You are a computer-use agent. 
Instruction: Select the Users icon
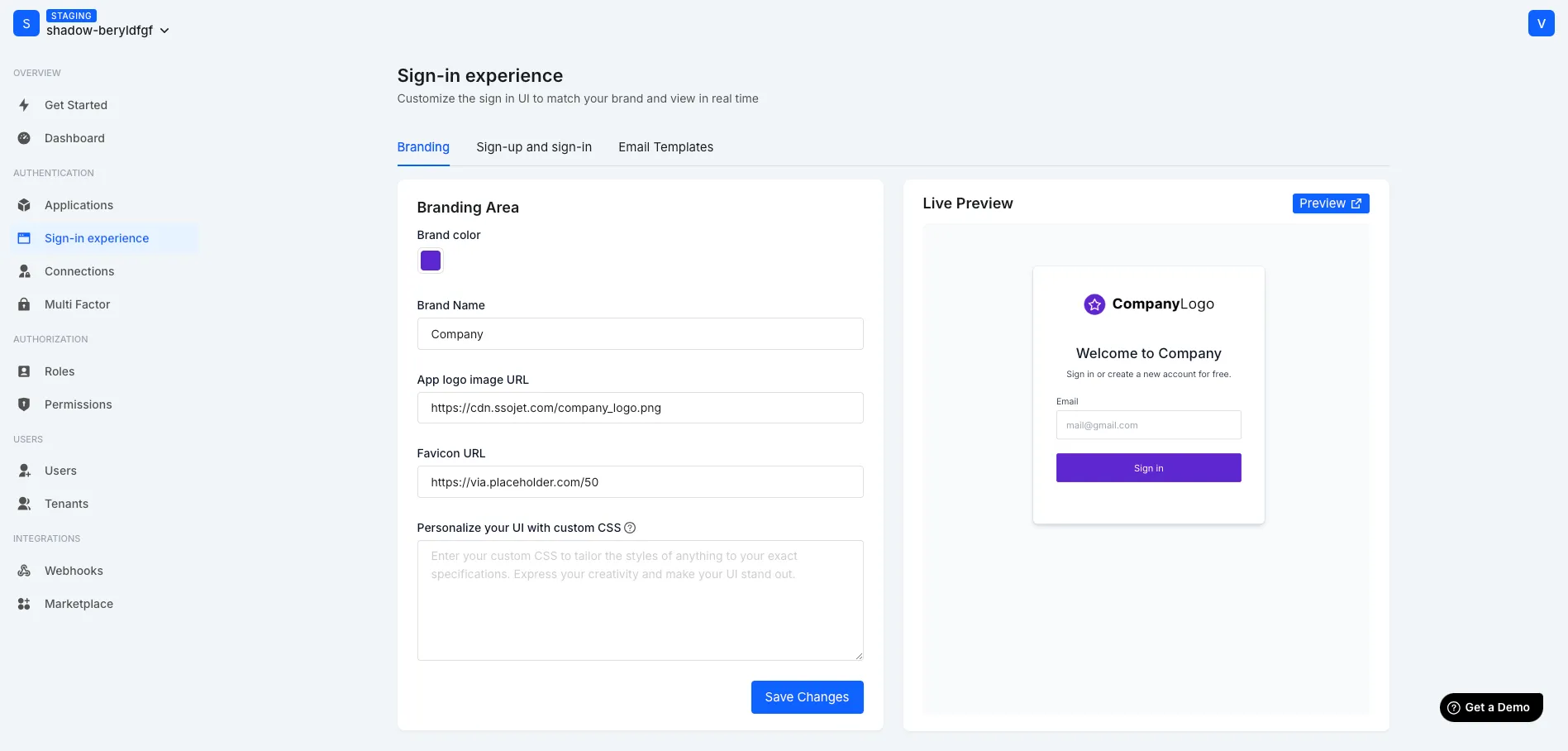tap(24, 470)
